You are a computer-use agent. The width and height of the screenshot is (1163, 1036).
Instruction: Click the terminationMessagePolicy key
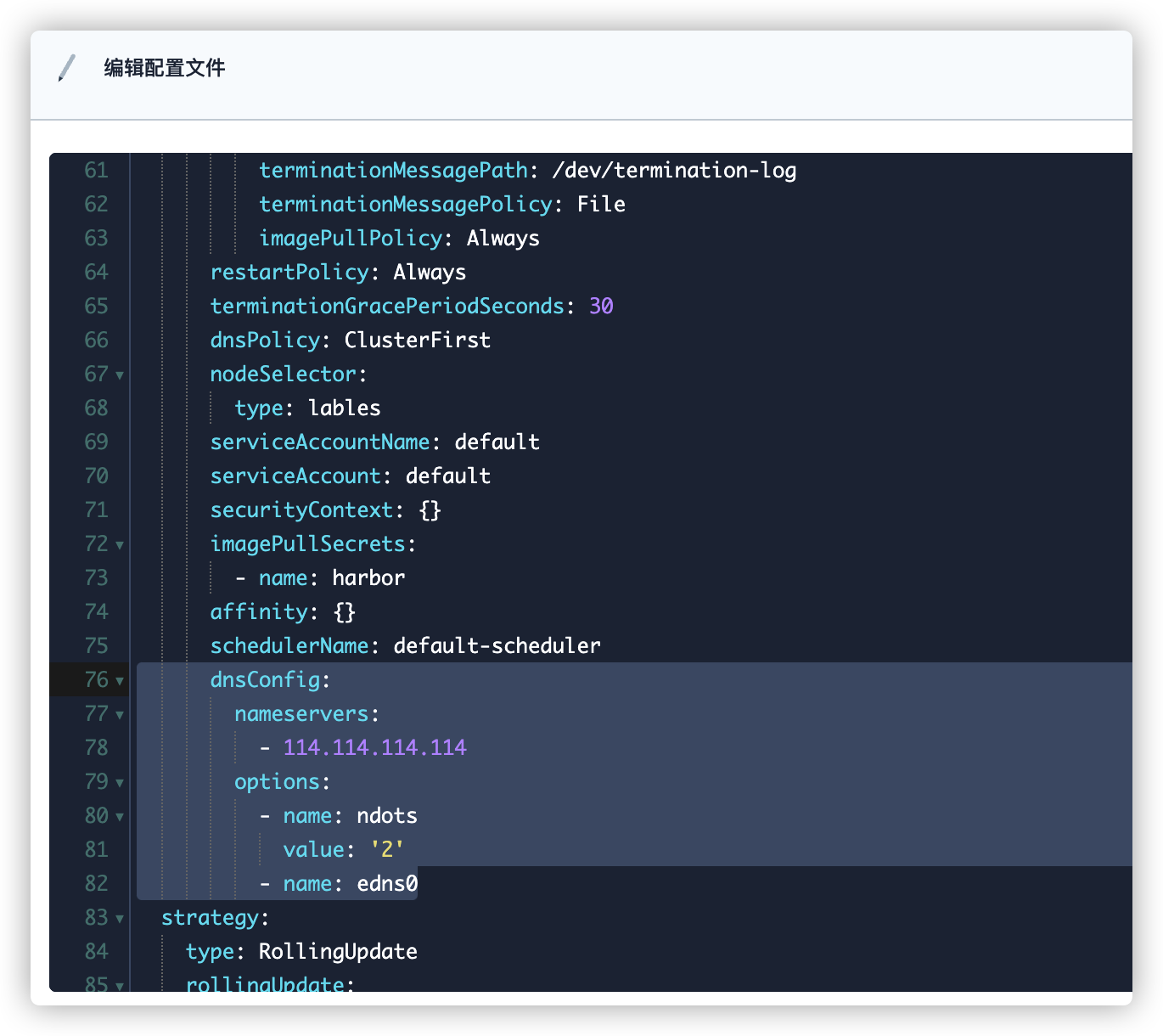[x=406, y=204]
